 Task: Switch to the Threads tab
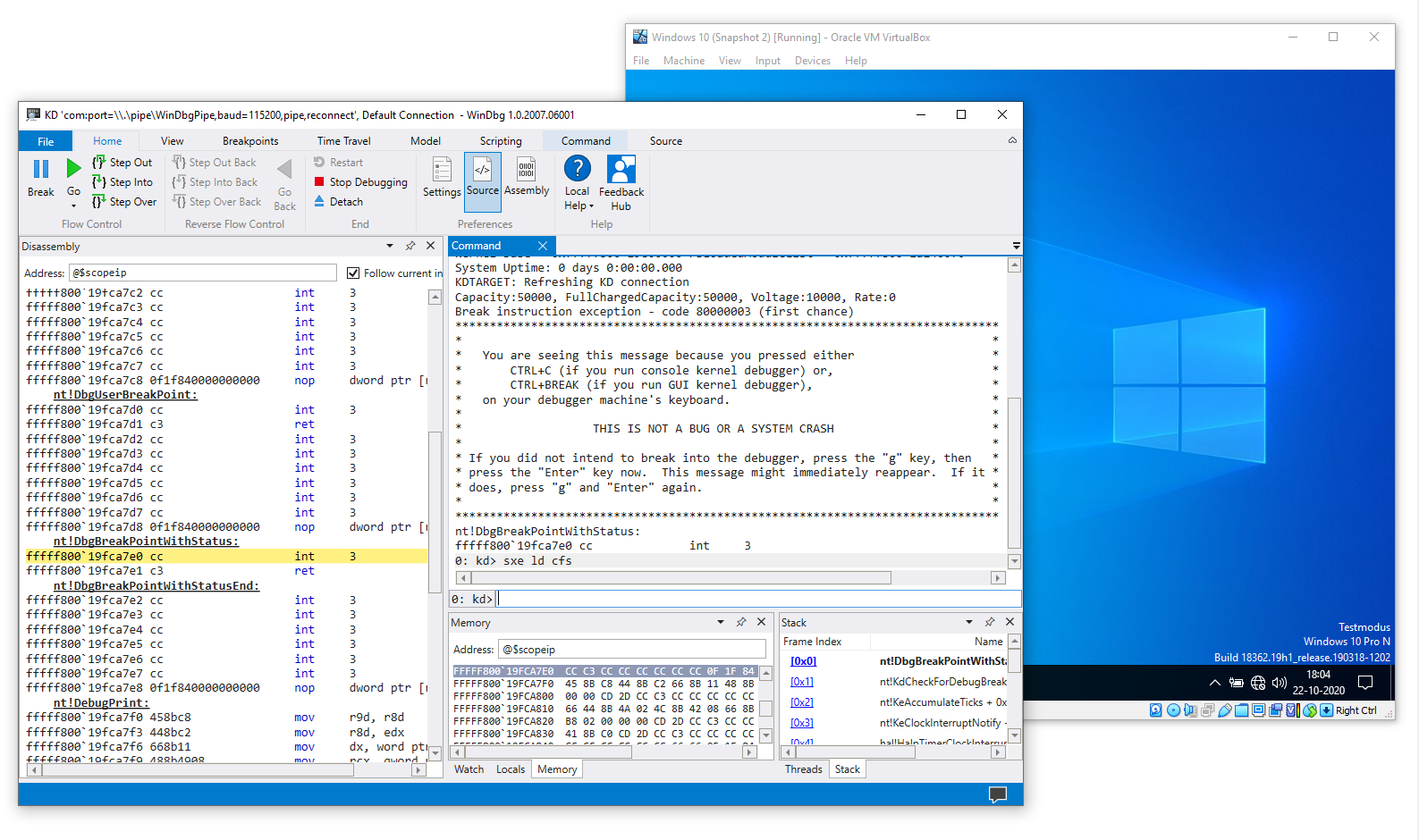(803, 769)
